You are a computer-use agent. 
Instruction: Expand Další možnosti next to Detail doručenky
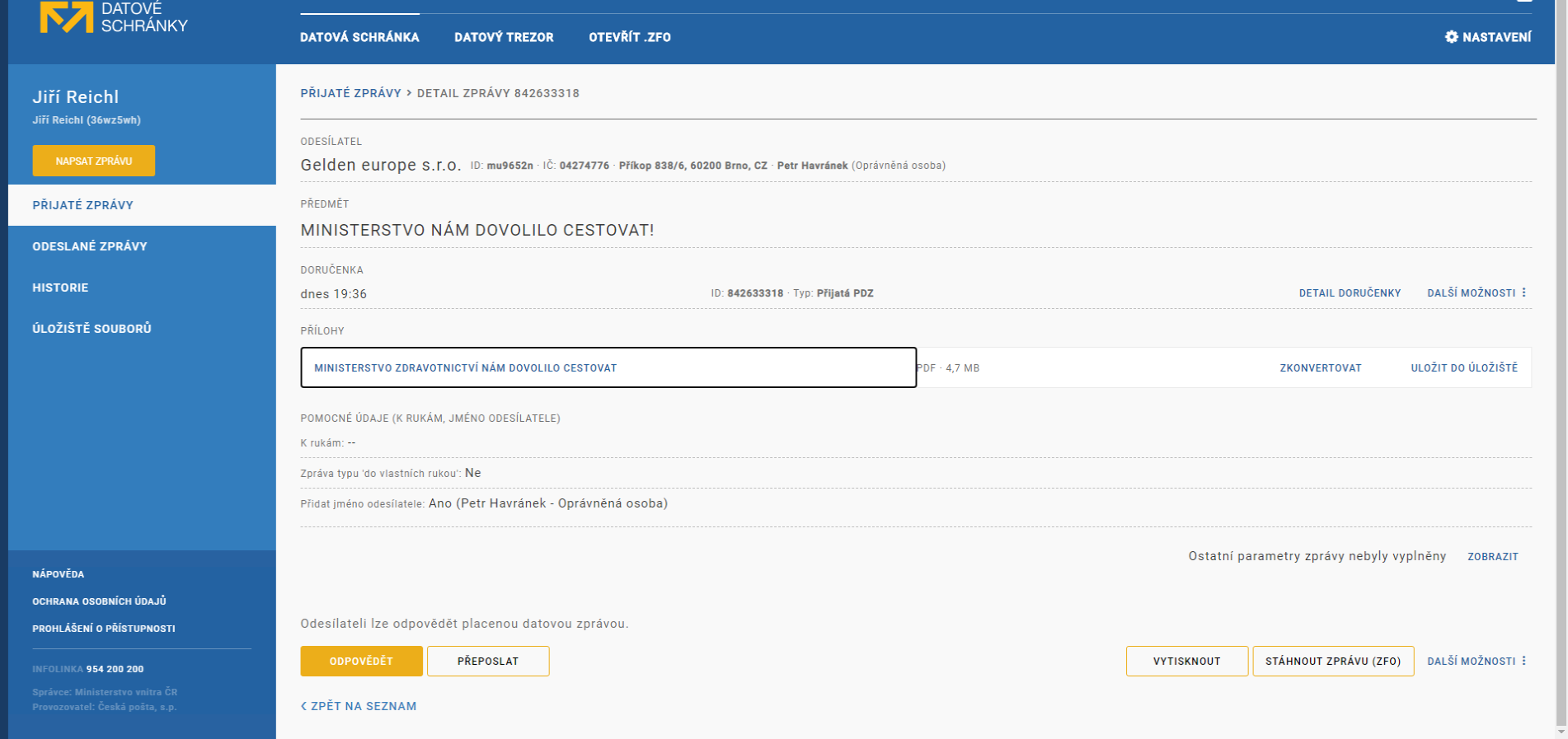pyautogui.click(x=1476, y=293)
